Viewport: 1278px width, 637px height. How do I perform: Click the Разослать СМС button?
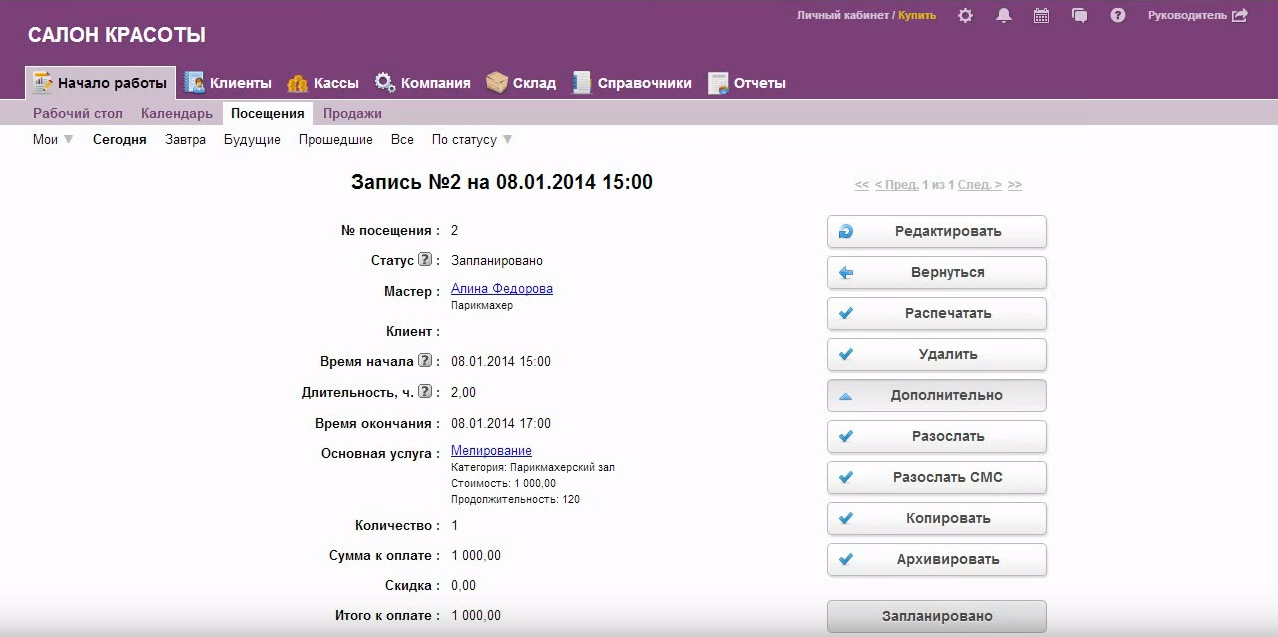point(936,477)
